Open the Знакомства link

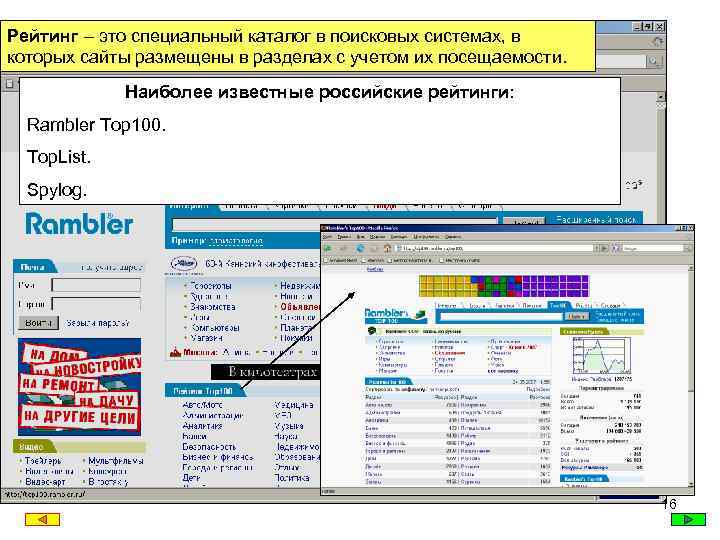tap(213, 307)
